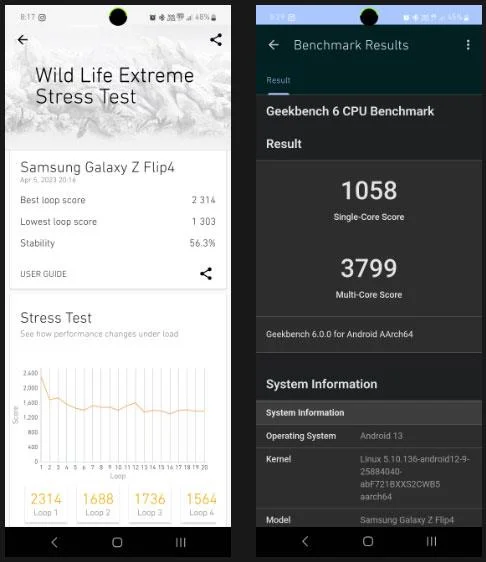The width and height of the screenshot is (486, 562).
Task: Open the USER GUIDE link
Action: pos(43,274)
